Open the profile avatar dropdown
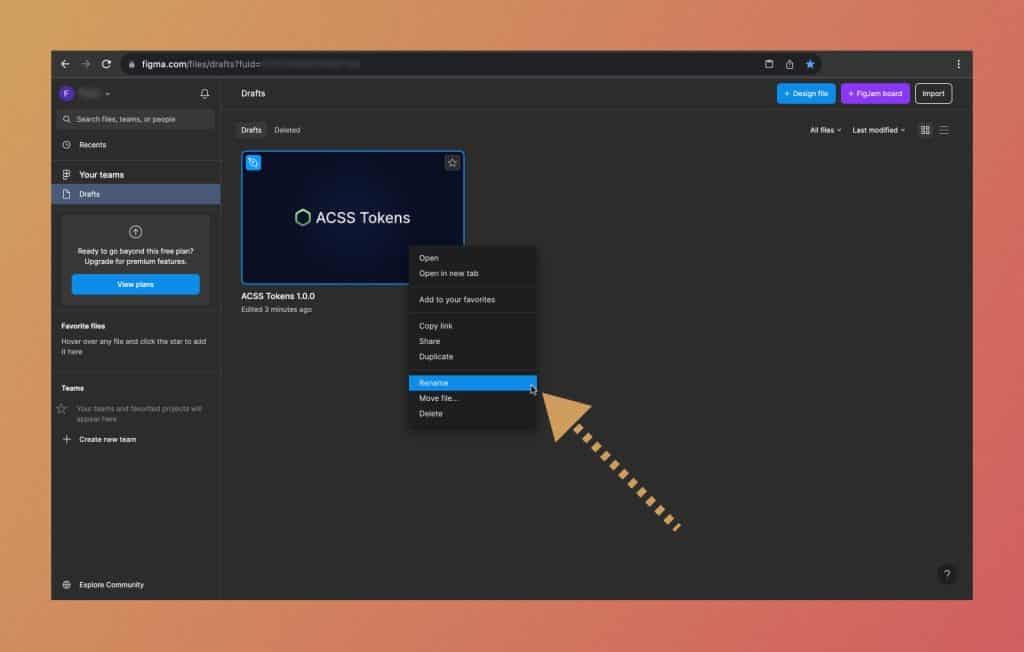 67,93
